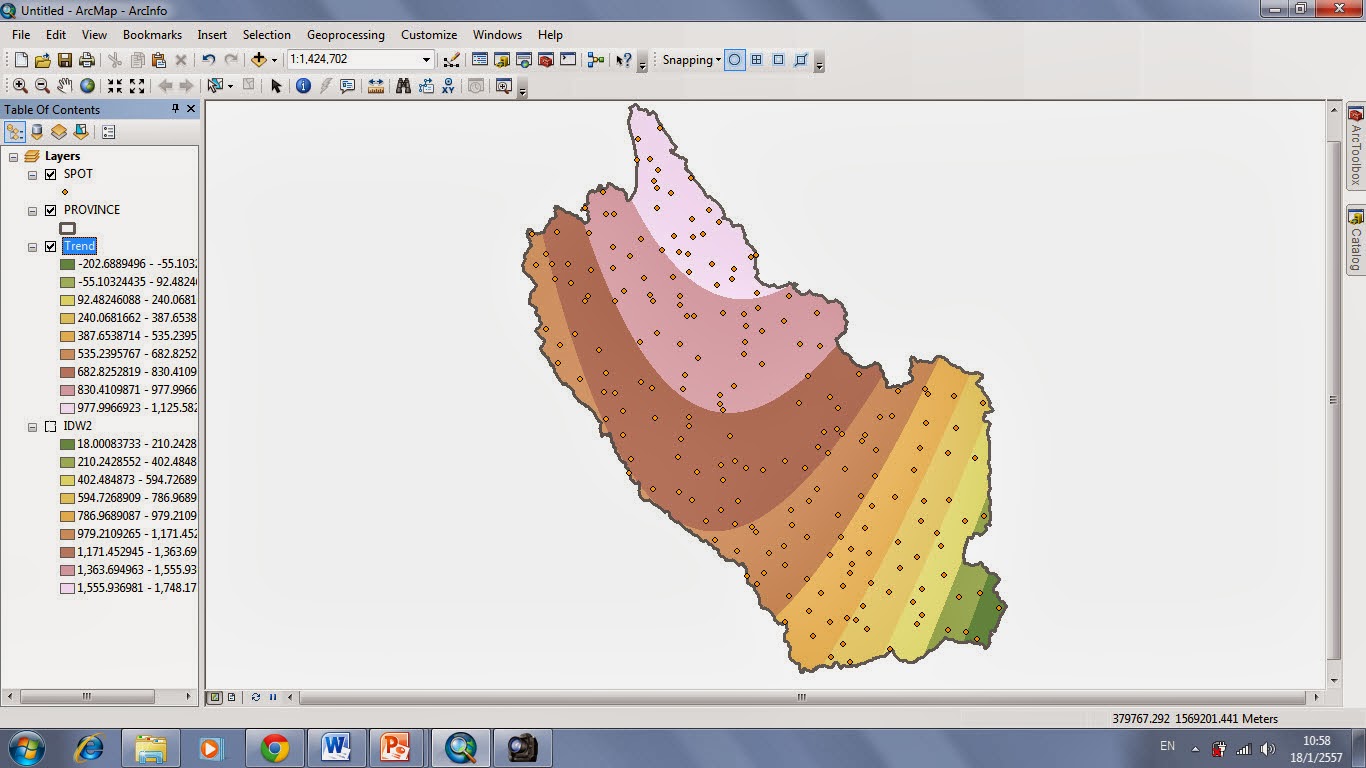Open the Geoprocessing menu
This screenshot has height=768, width=1366.
click(345, 34)
